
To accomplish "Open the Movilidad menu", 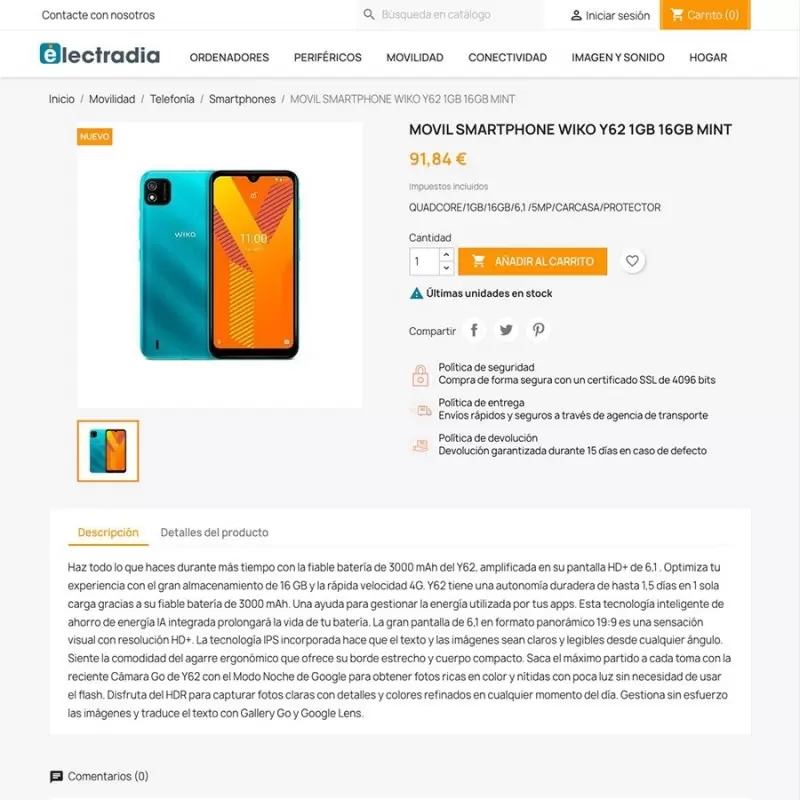I will [415, 58].
